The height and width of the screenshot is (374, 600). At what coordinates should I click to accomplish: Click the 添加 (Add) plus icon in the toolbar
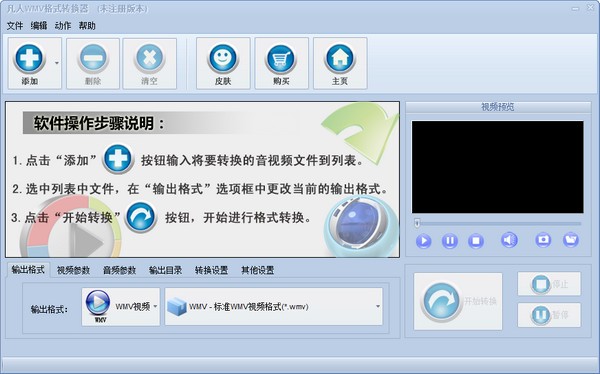(x=29, y=59)
